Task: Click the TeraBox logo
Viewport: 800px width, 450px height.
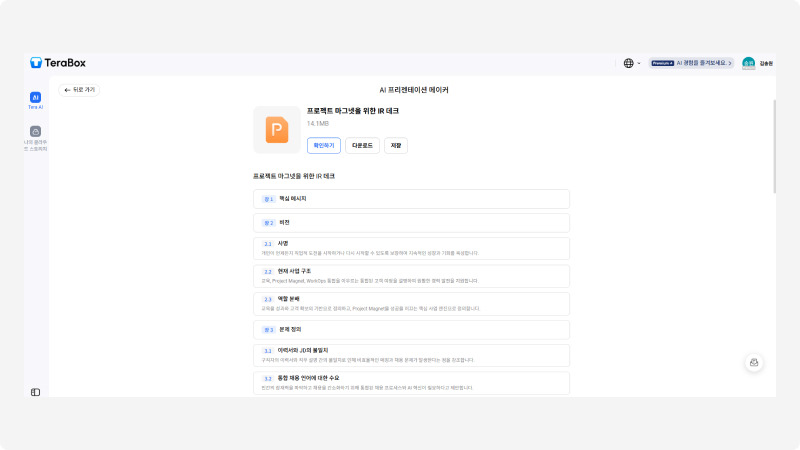Action: click(58, 63)
